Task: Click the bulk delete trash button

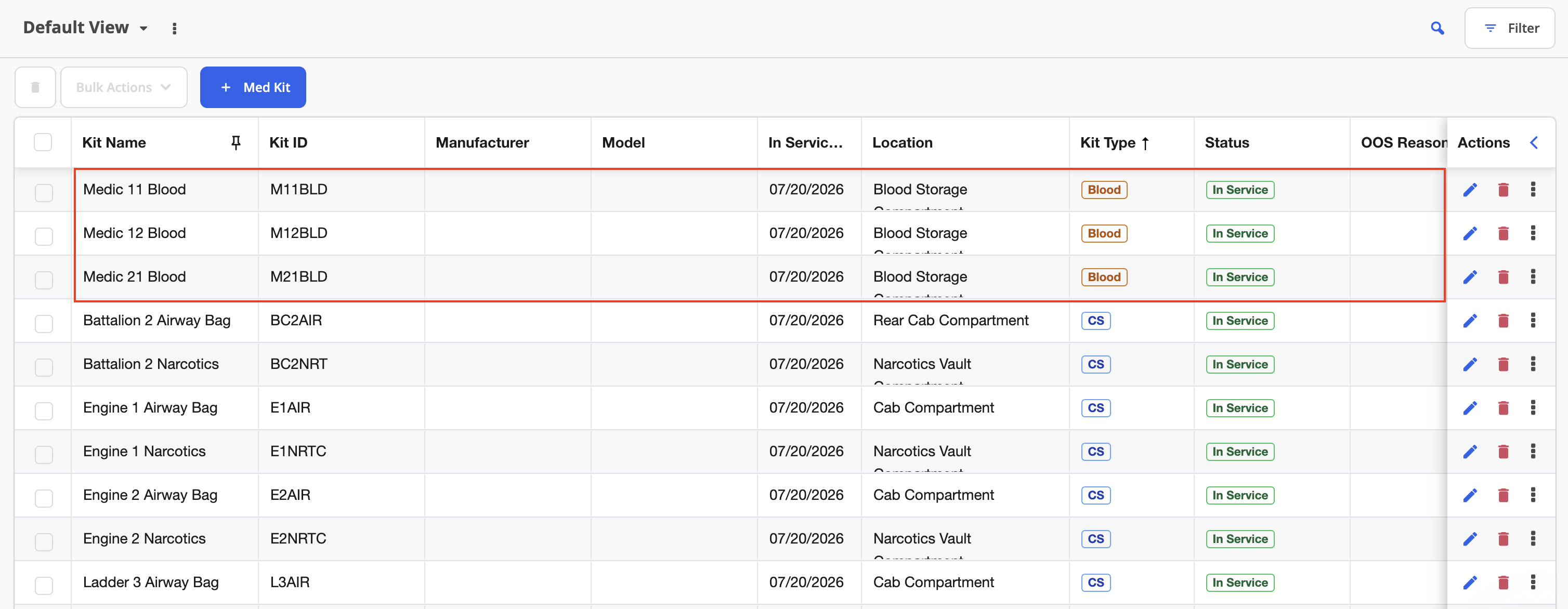Action: 35,88
